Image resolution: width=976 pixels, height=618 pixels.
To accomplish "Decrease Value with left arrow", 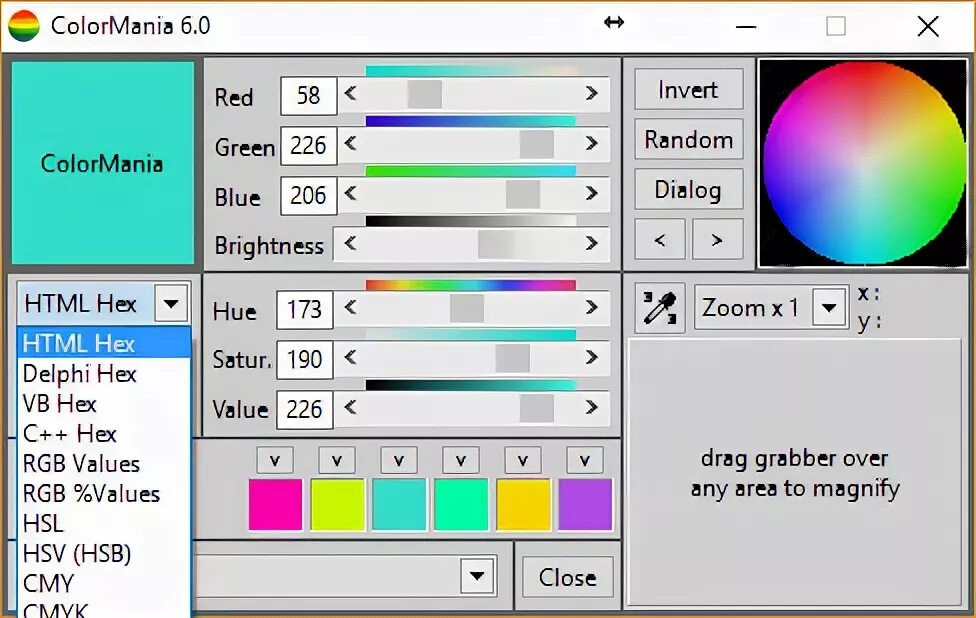I will click(x=350, y=408).
